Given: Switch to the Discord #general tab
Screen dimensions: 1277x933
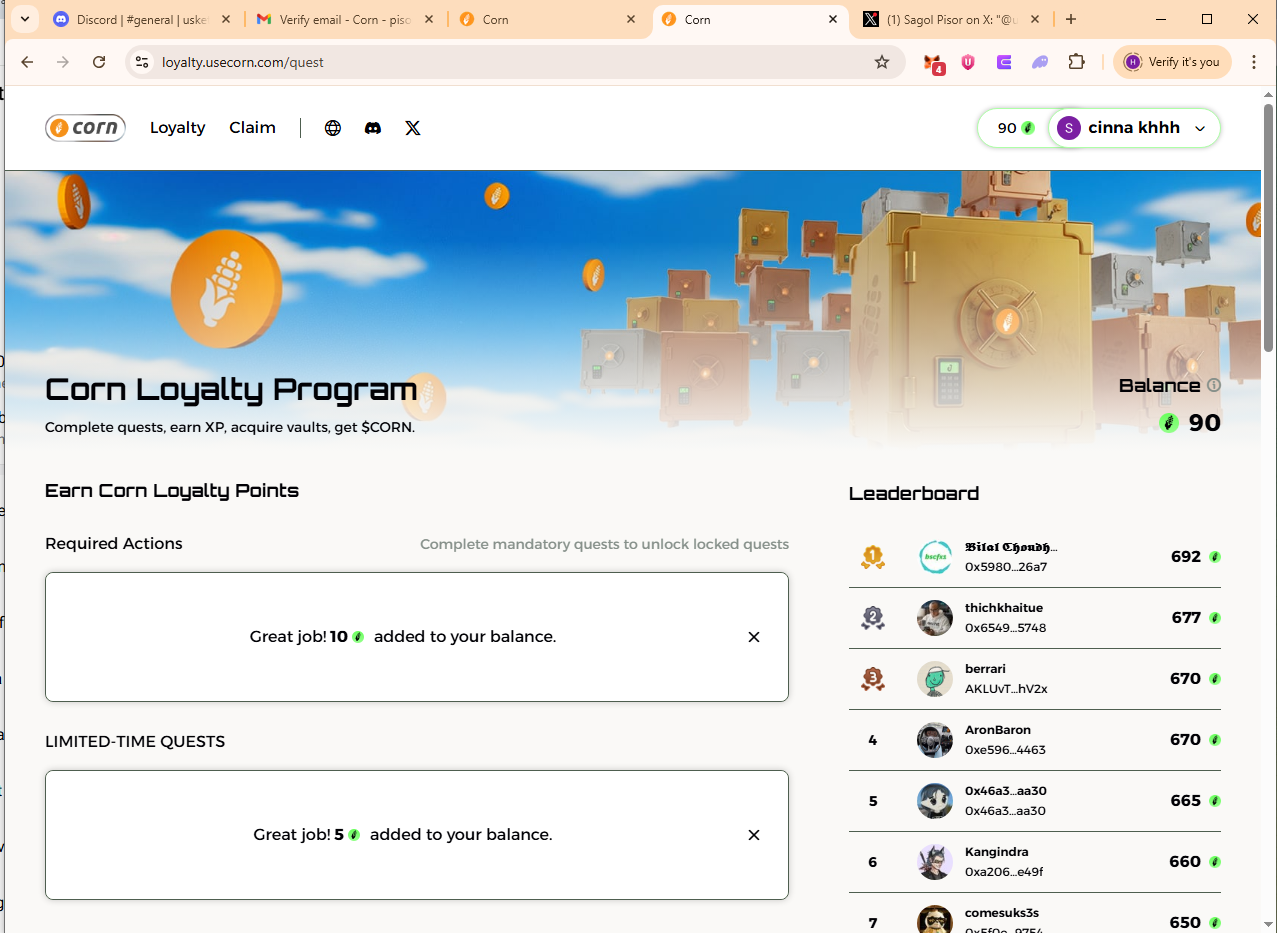Looking at the screenshot, I should (x=144, y=19).
